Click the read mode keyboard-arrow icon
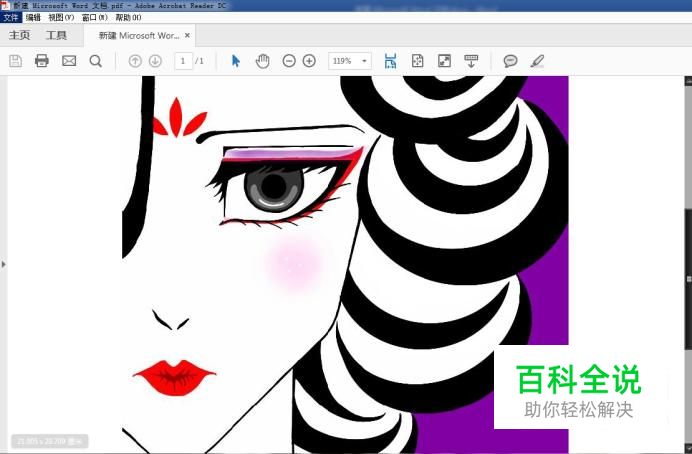Viewport: 692px width, 454px height. coord(471,61)
